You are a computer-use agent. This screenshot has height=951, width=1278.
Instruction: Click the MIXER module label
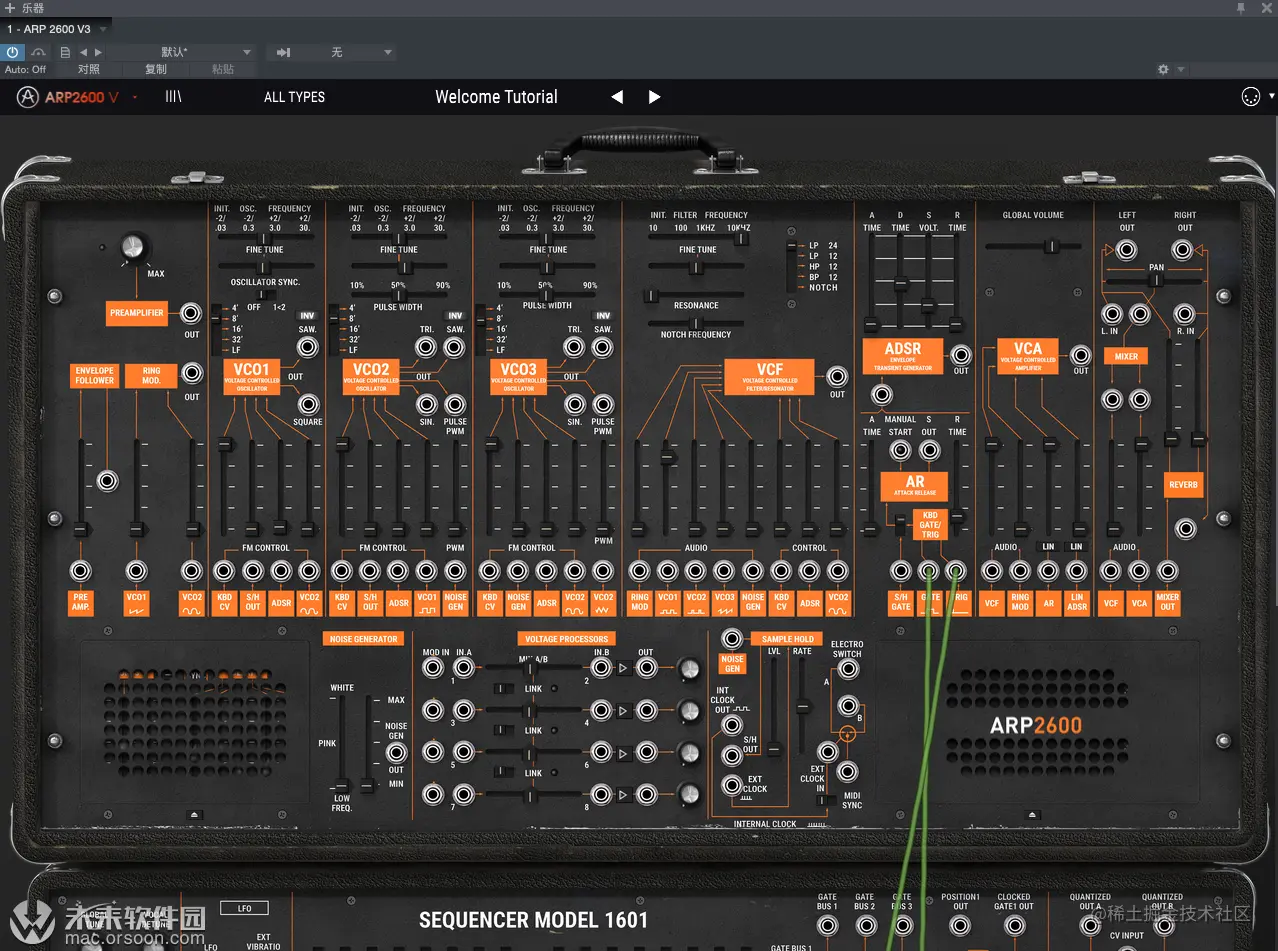(1126, 356)
